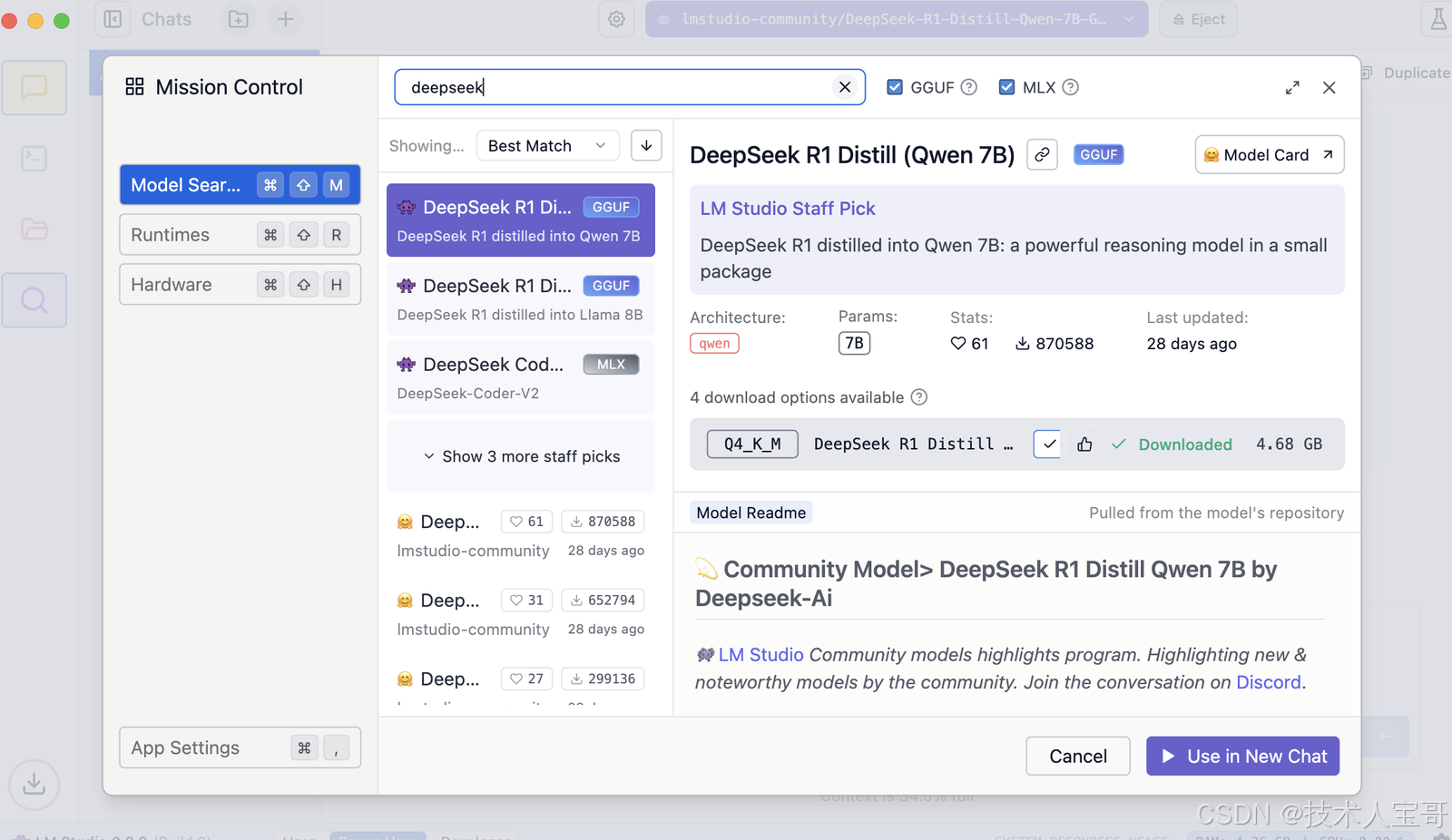This screenshot has width=1452, height=840.
Task: Open help for download options available
Action: point(919,397)
